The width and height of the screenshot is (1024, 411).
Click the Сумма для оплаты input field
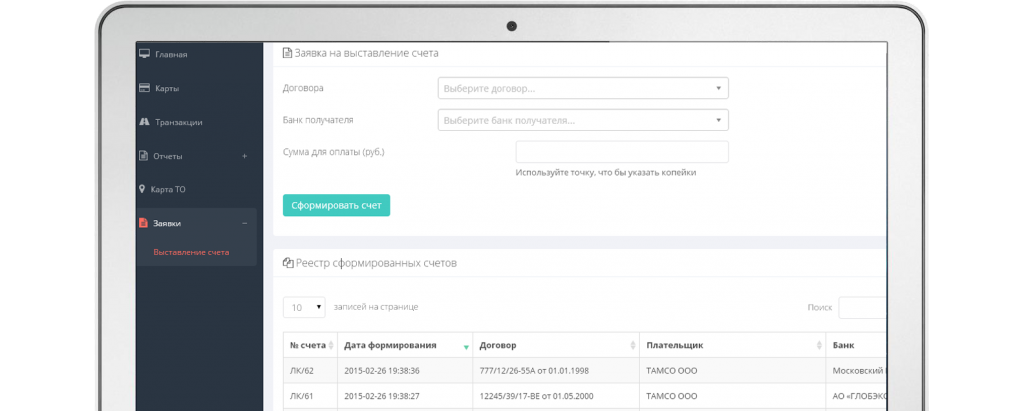coord(621,152)
